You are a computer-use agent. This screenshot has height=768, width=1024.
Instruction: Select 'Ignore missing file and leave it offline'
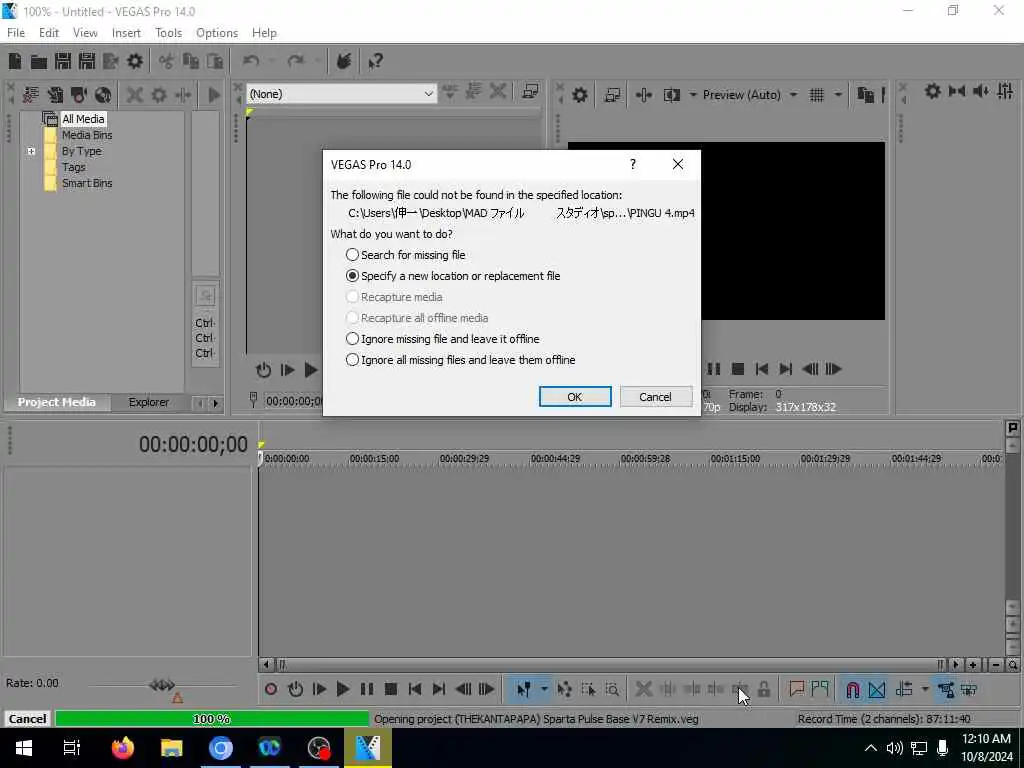pyautogui.click(x=442, y=339)
